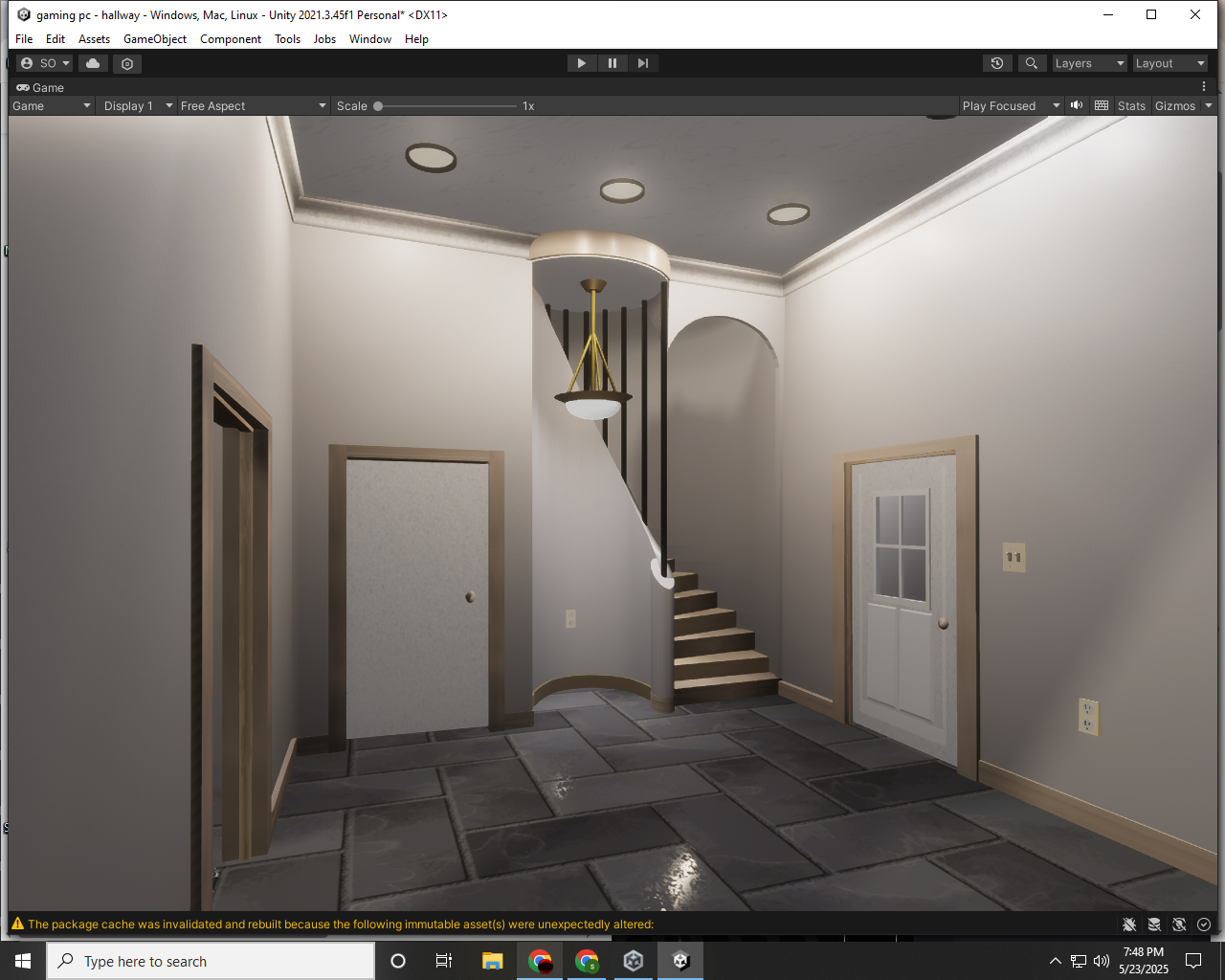This screenshot has height=980, width=1225.
Task: Start Play mode
Action: [x=581, y=63]
